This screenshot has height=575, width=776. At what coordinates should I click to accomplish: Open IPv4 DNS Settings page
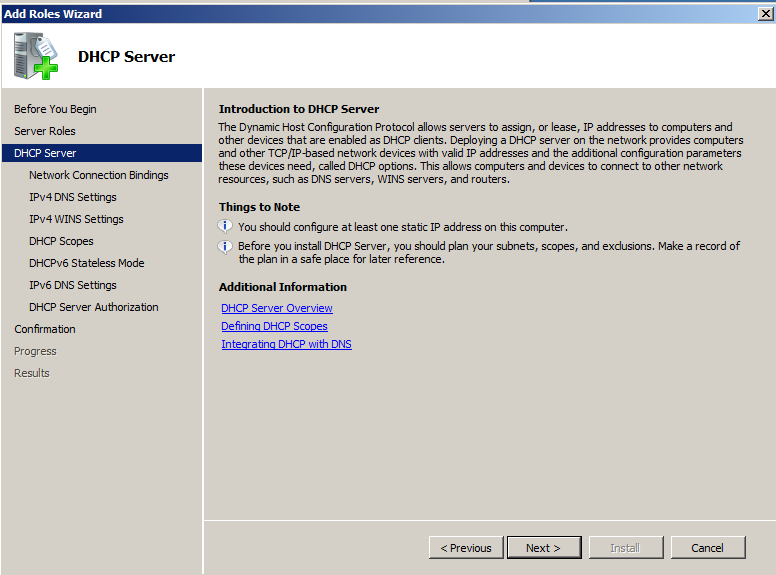(x=73, y=197)
